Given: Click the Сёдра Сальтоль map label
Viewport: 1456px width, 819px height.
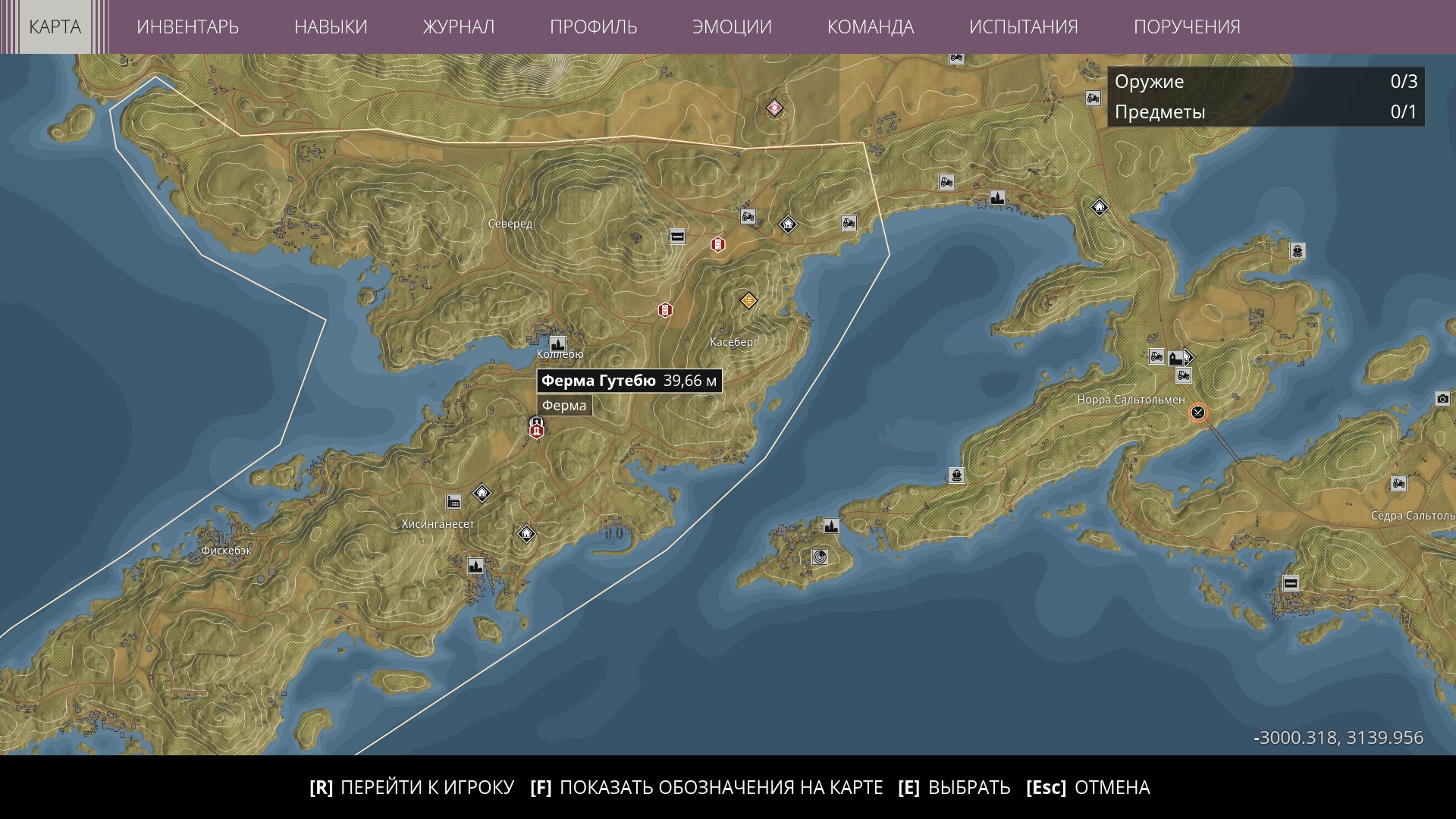Looking at the screenshot, I should [x=1413, y=516].
